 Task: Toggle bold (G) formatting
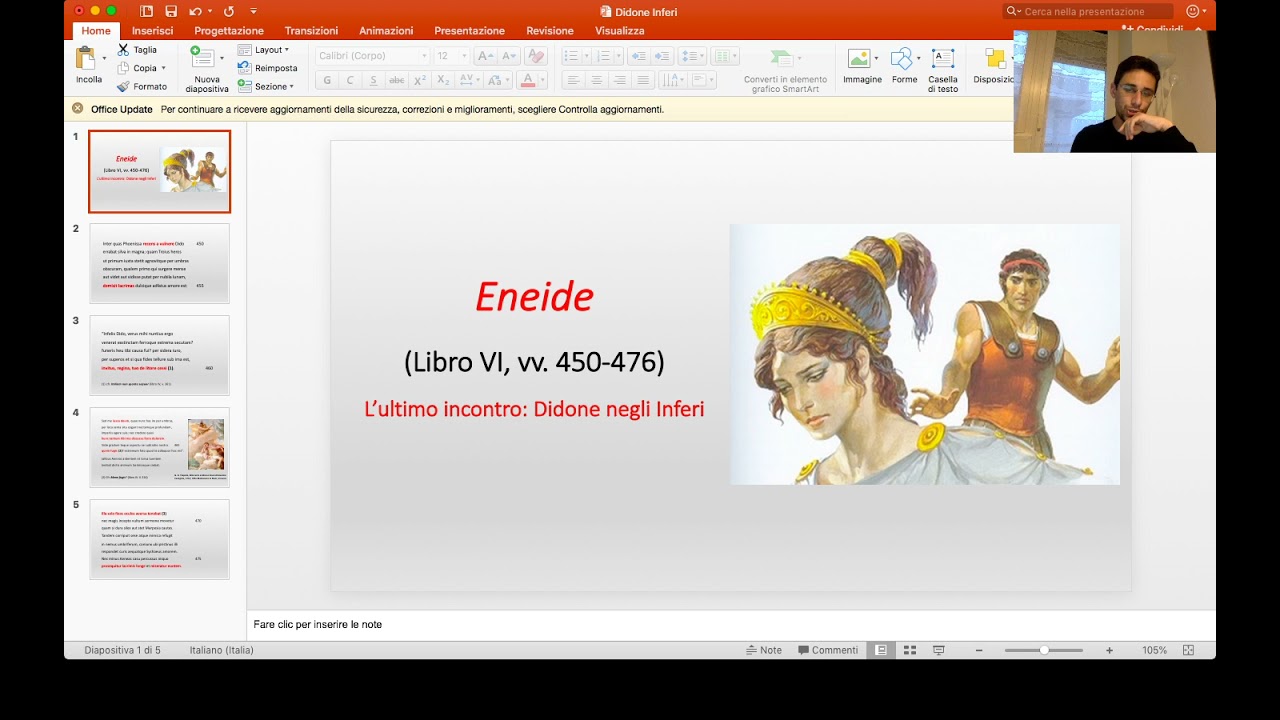pos(327,80)
